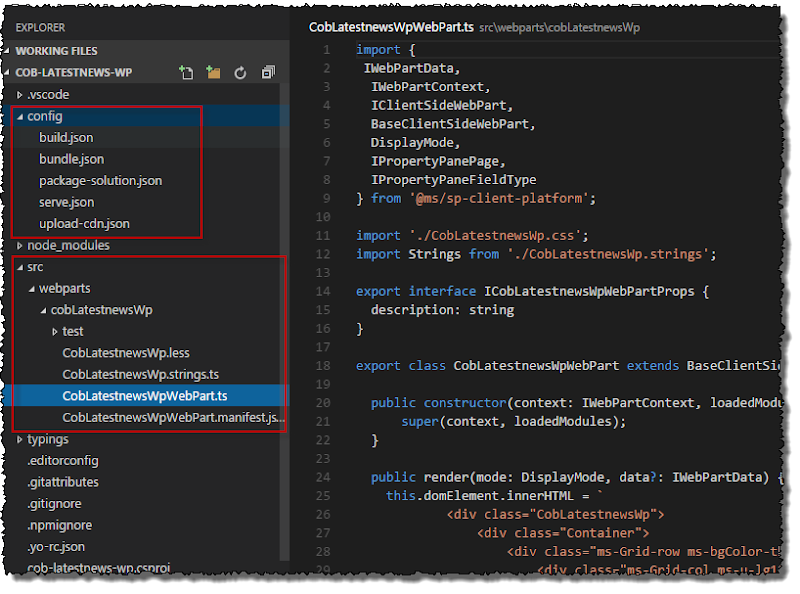Collapse the WORKING FILES section
The image size is (800, 594).
pos(7,51)
